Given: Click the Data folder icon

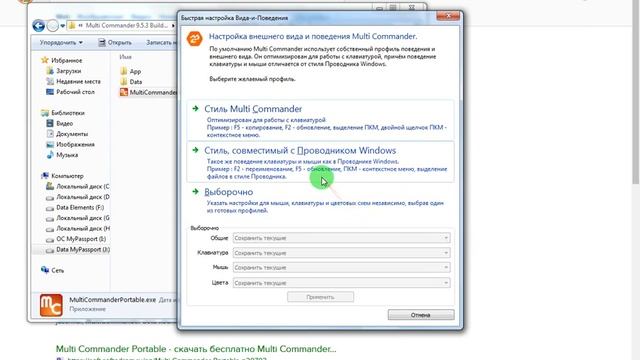Looking at the screenshot, I should coord(124,82).
